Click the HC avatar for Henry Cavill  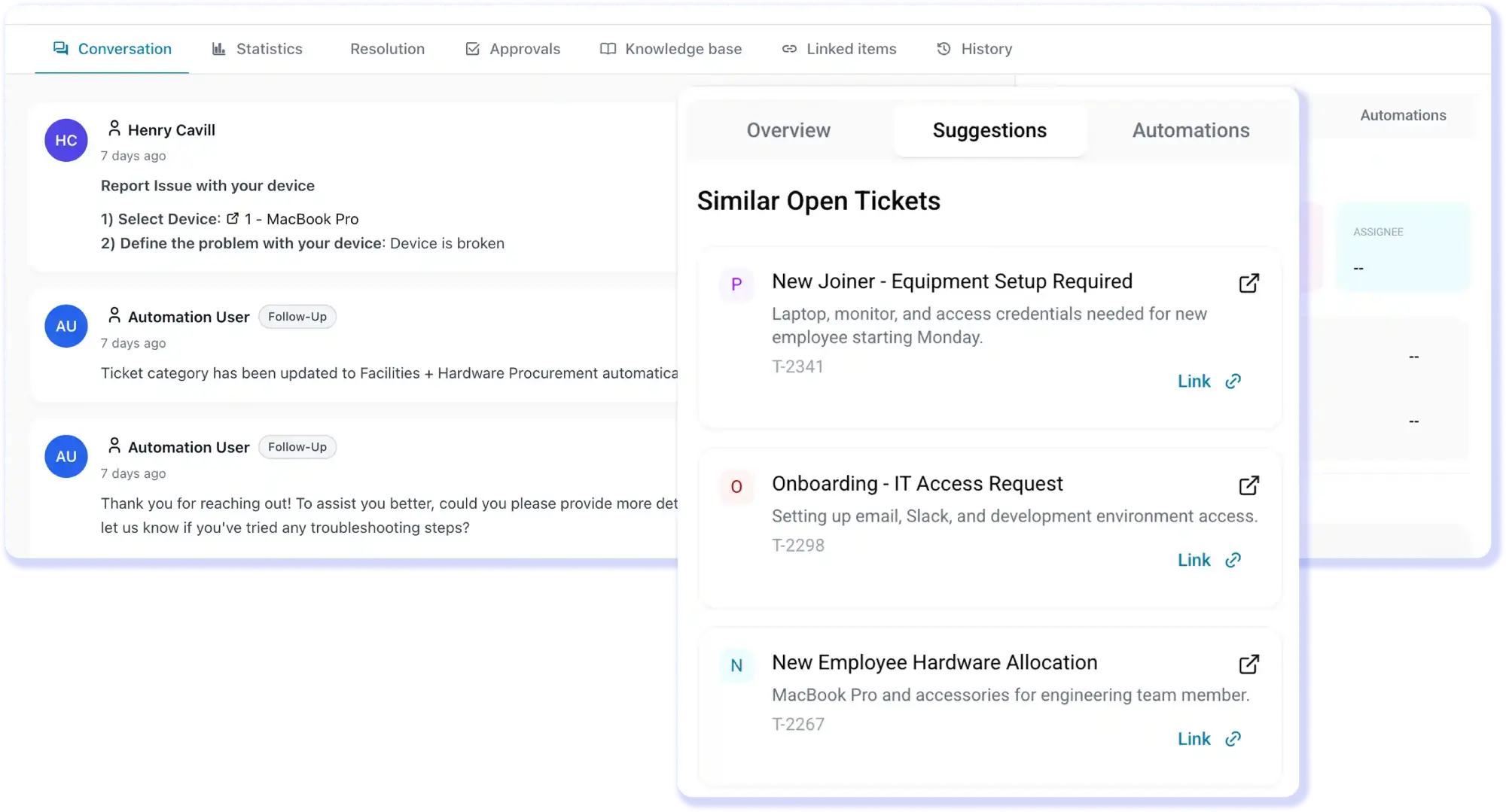(x=66, y=140)
